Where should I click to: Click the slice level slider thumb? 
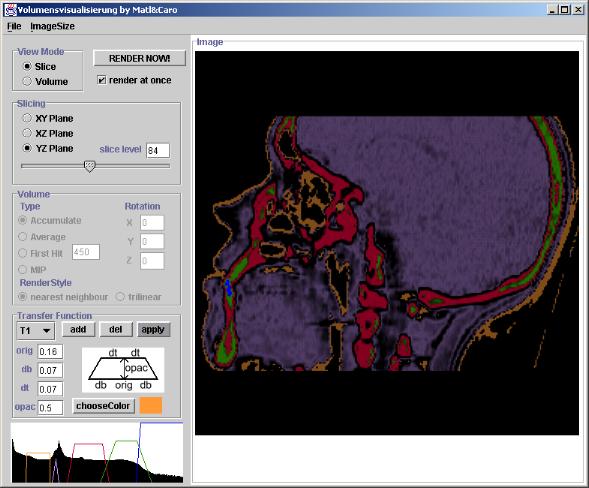(x=89, y=166)
